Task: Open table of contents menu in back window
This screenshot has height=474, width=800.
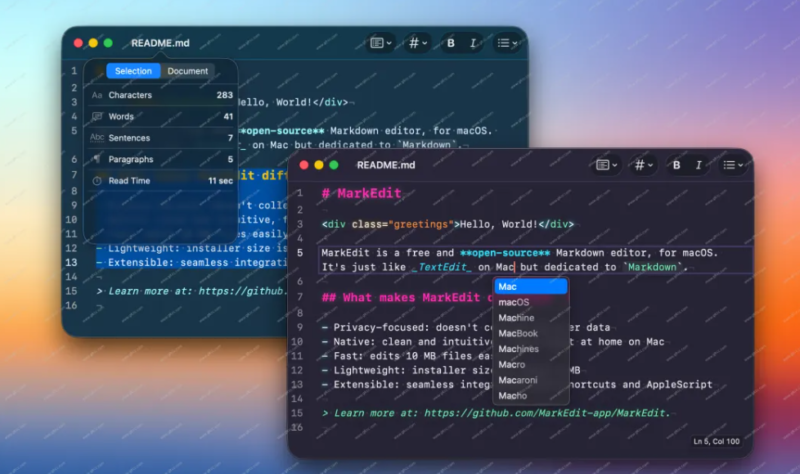Action: pos(381,43)
